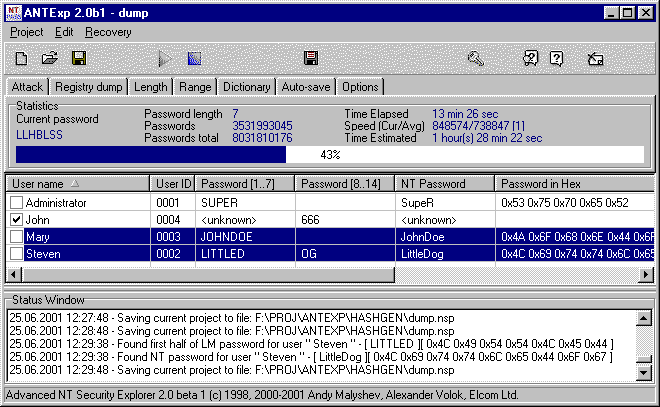Open the Project menu
660x407 pixels.
(x=27, y=32)
